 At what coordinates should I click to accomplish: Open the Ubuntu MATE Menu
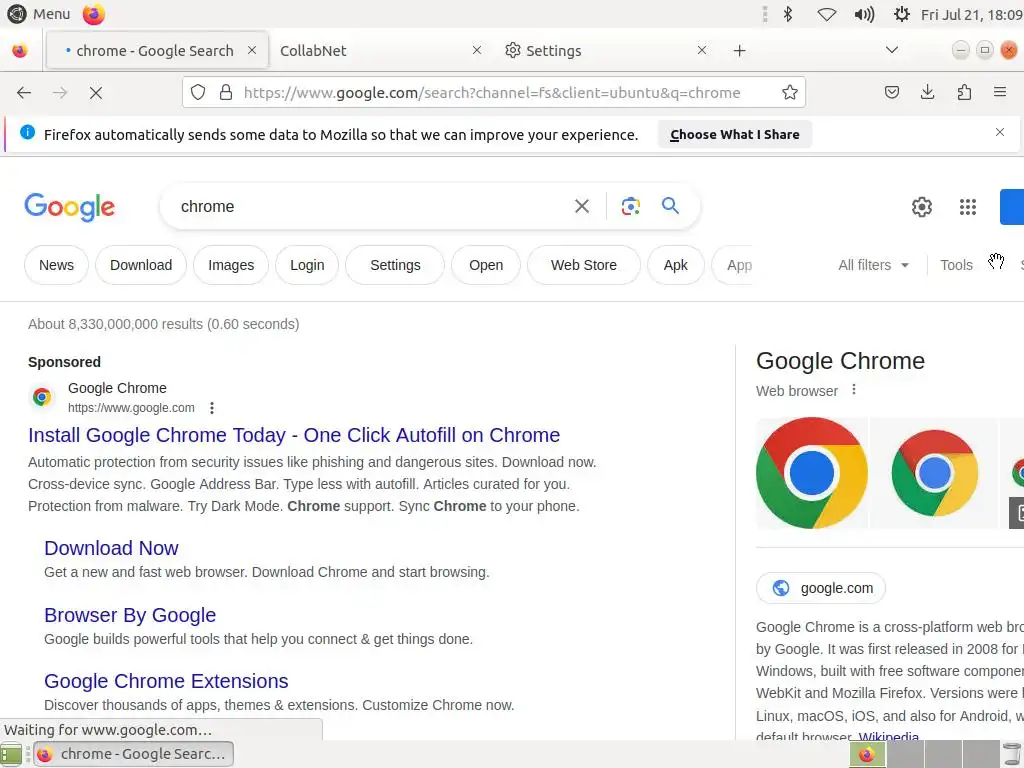(x=39, y=14)
